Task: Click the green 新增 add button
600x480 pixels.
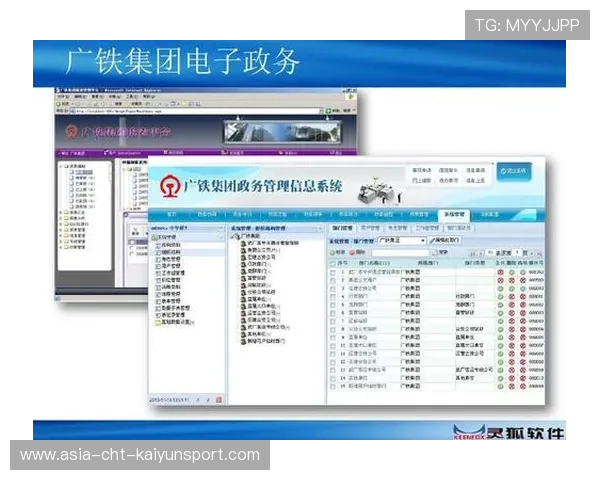Action: [338, 253]
